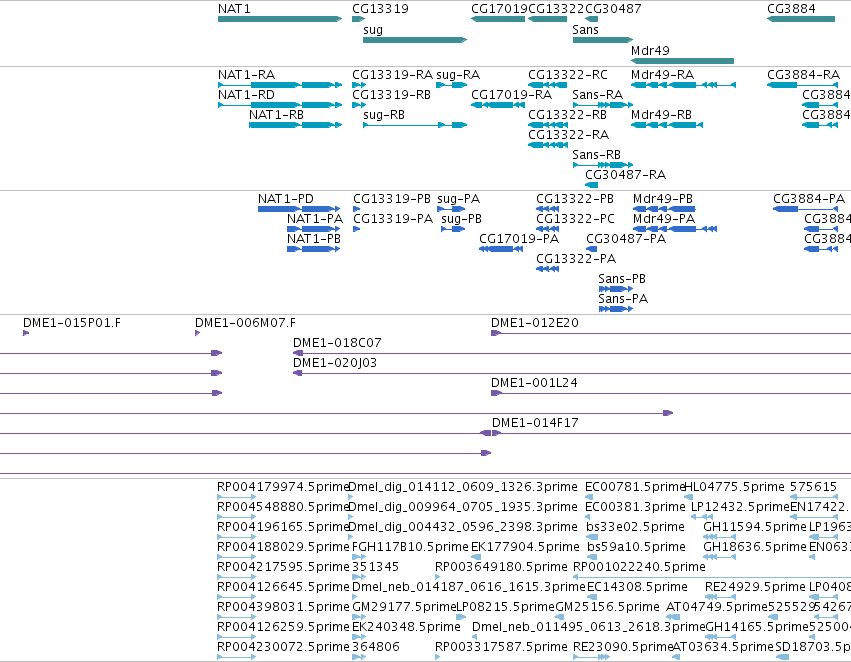Image resolution: width=851 pixels, height=662 pixels.
Task: Click the DME1-006M07.F marker
Action: [x=198, y=333]
